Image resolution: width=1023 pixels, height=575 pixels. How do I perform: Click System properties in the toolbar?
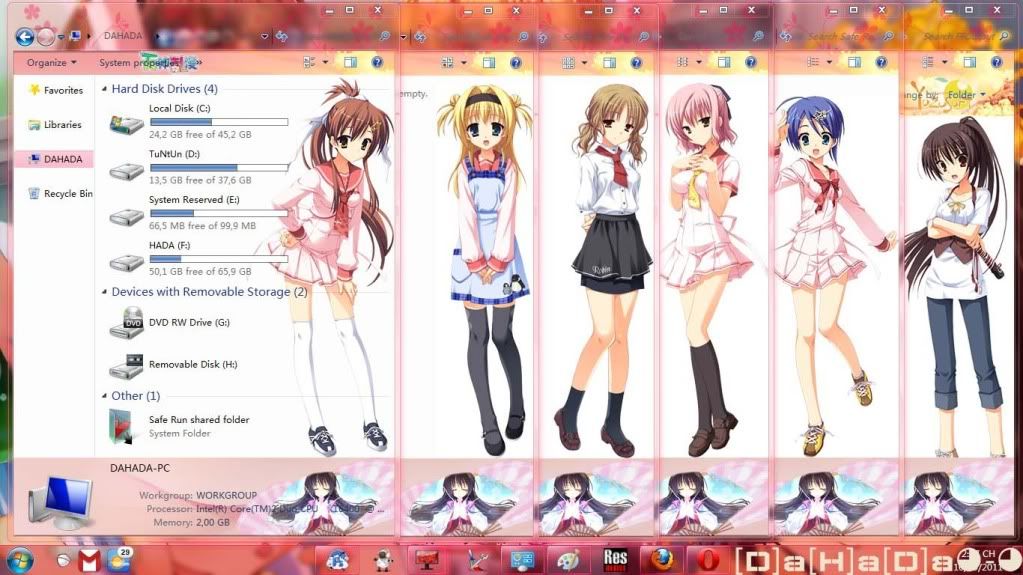click(135, 63)
